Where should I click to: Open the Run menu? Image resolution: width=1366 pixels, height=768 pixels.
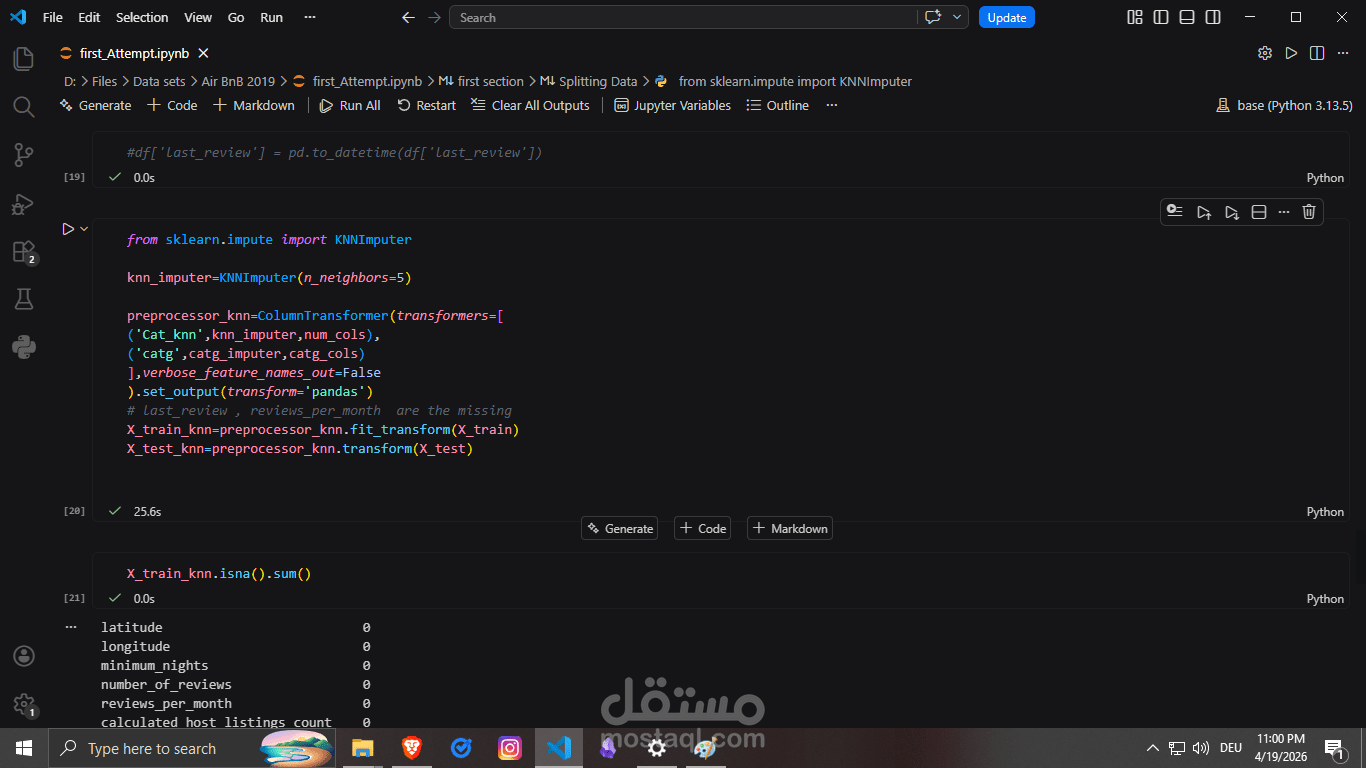click(x=271, y=17)
